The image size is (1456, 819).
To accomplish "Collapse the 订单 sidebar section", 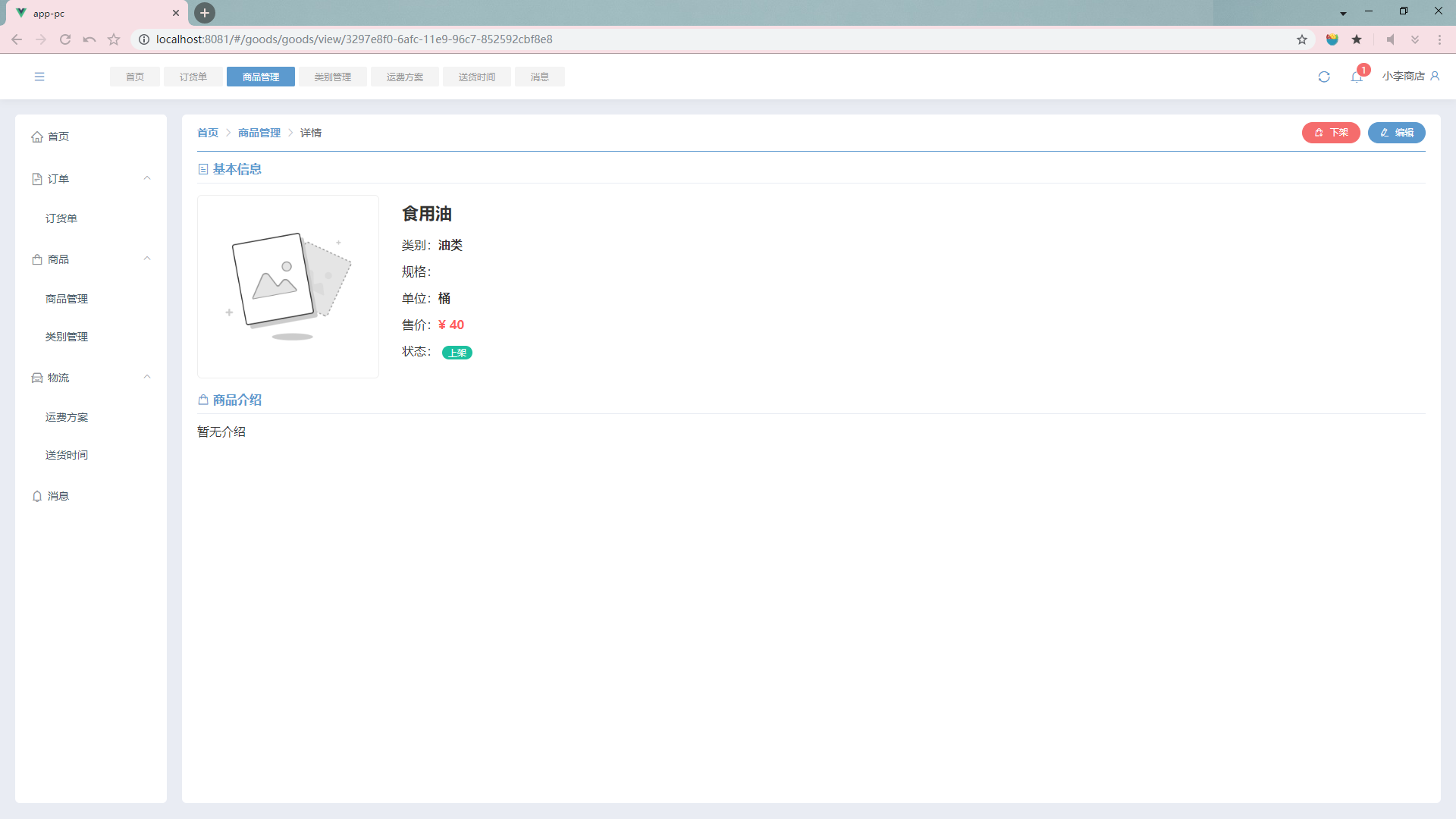I will [x=147, y=179].
